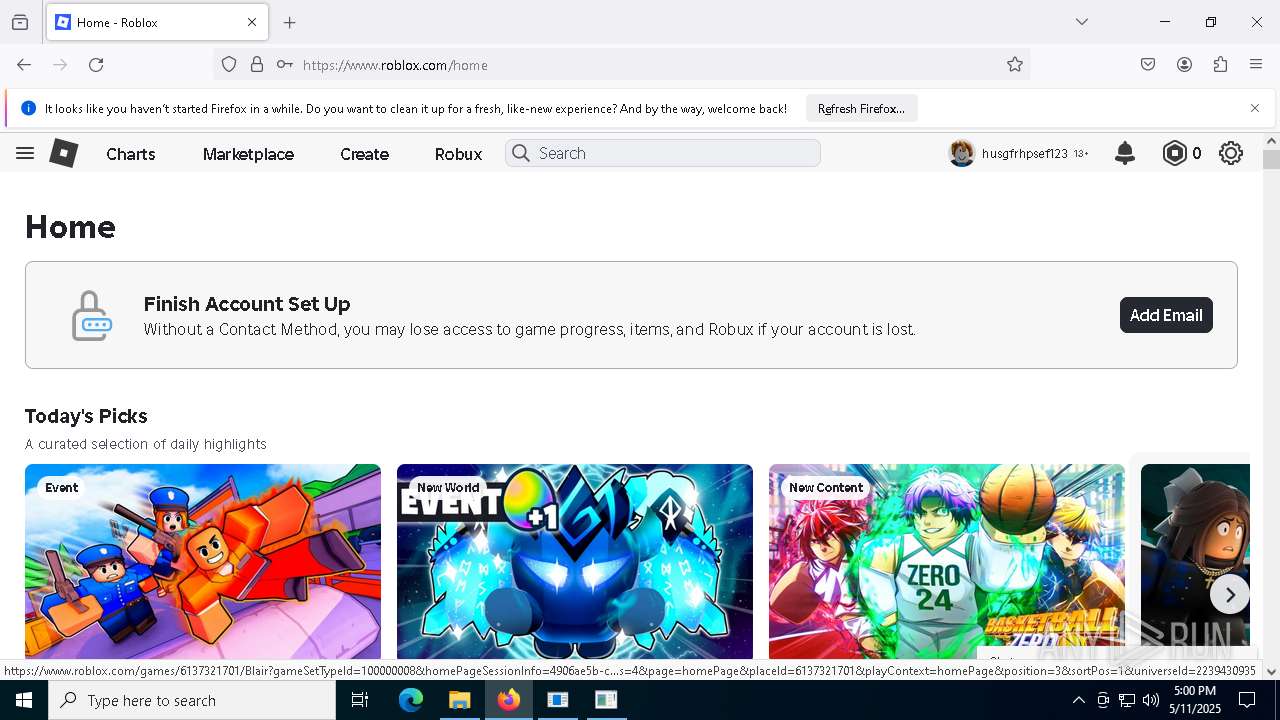Open Robux in Roblox navigation
This screenshot has height=720, width=1280.
point(458,154)
